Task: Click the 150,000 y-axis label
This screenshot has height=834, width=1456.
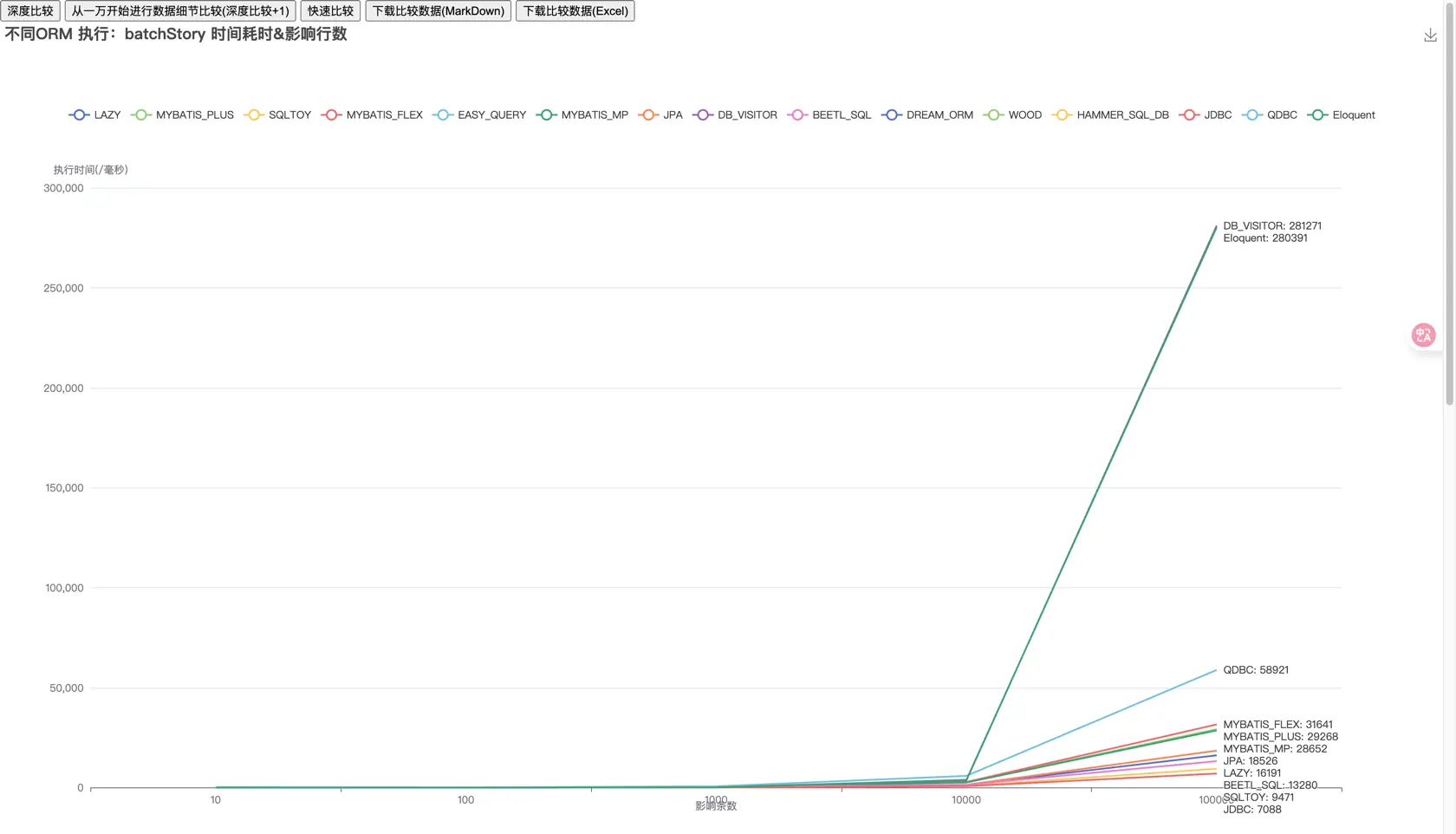Action: pos(64,488)
